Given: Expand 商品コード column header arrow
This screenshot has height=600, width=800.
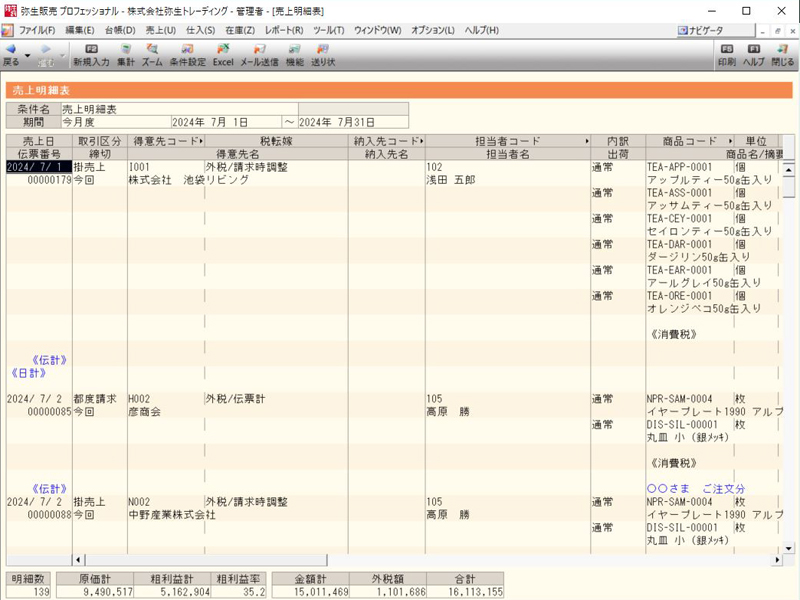Looking at the screenshot, I should coord(731,141).
